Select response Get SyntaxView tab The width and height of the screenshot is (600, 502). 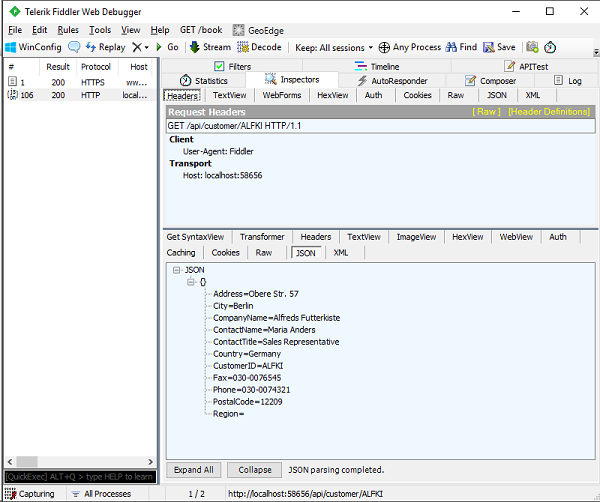(195, 237)
